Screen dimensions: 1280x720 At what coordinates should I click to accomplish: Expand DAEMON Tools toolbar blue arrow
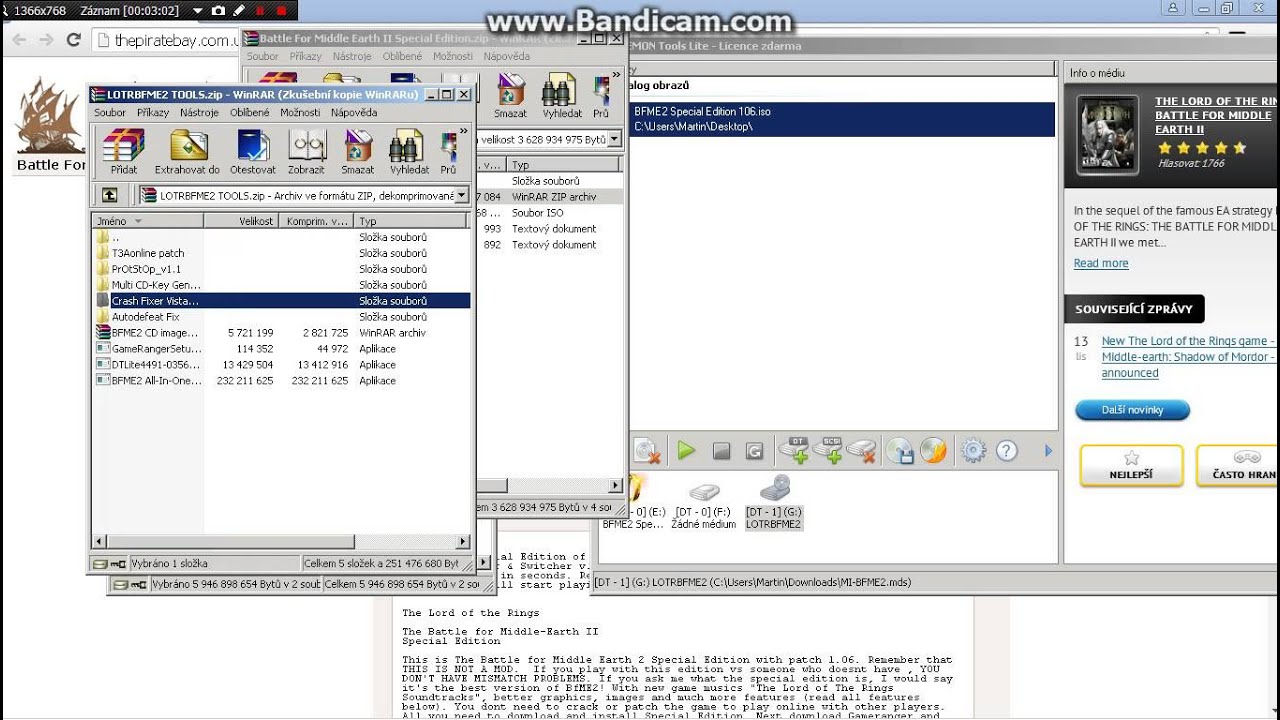pyautogui.click(x=1048, y=451)
